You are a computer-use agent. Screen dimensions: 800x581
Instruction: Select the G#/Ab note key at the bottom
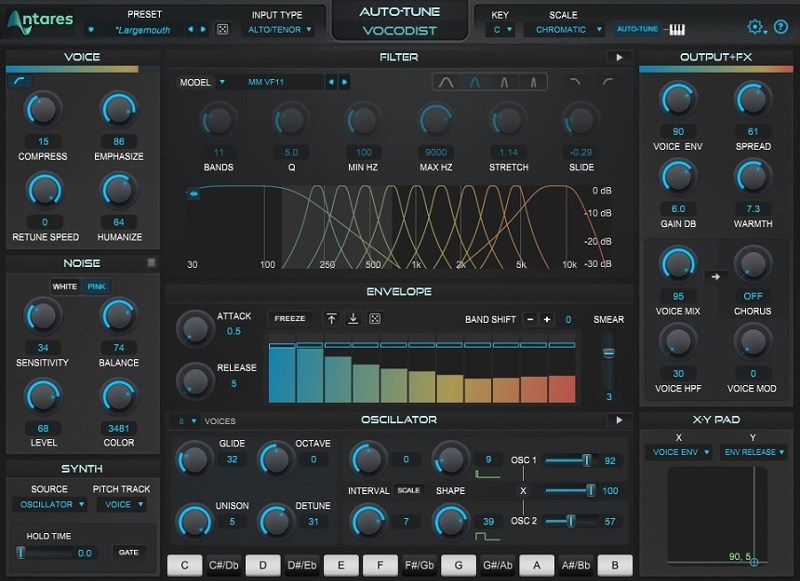(x=496, y=565)
